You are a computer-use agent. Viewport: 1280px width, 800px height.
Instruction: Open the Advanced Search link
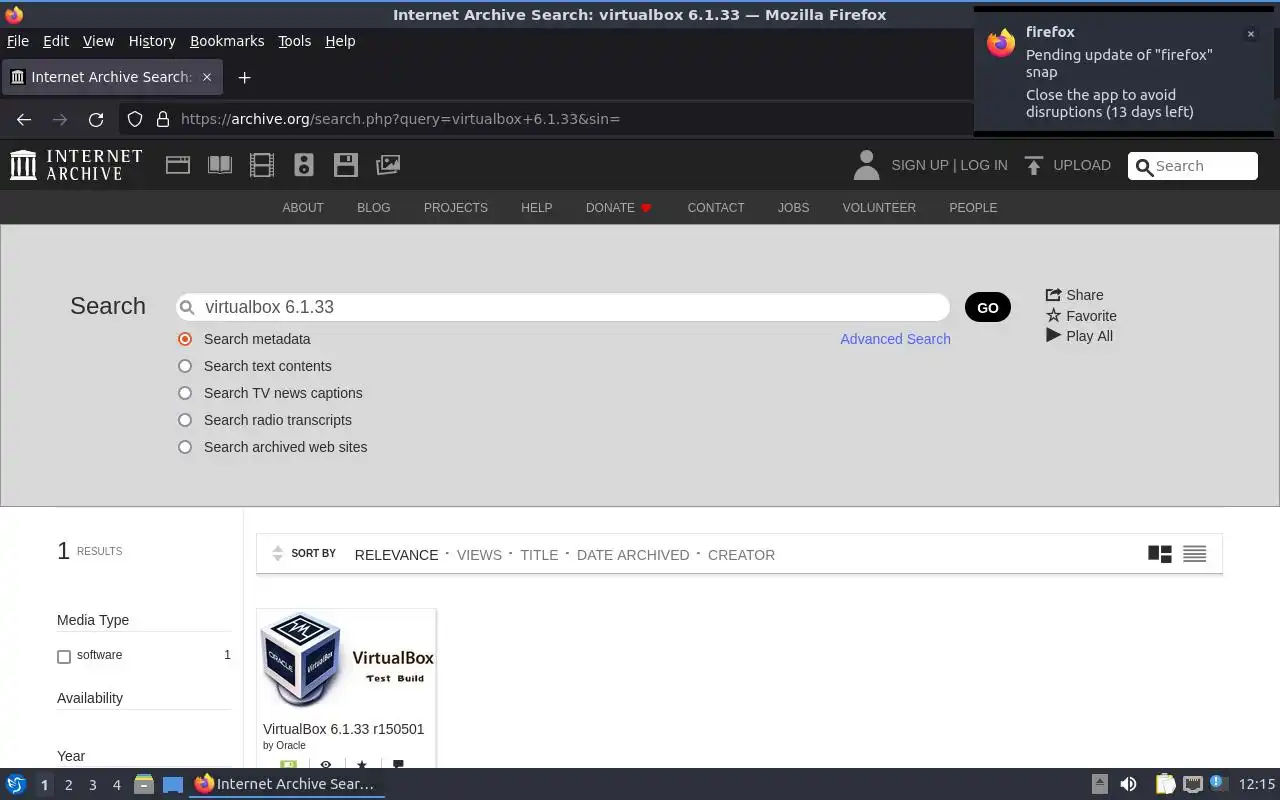895,339
